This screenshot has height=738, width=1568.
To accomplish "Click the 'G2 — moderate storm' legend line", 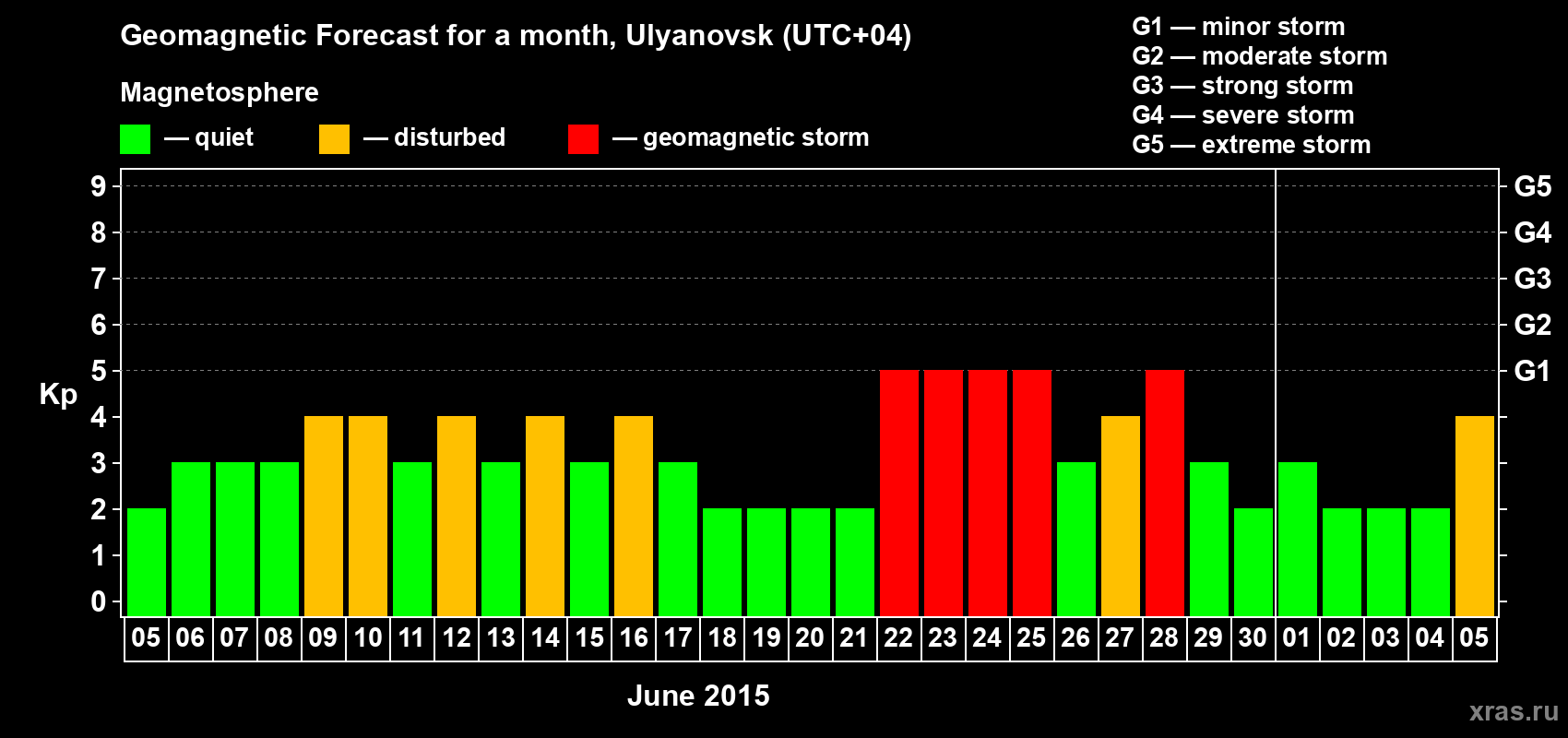I will [x=1259, y=56].
